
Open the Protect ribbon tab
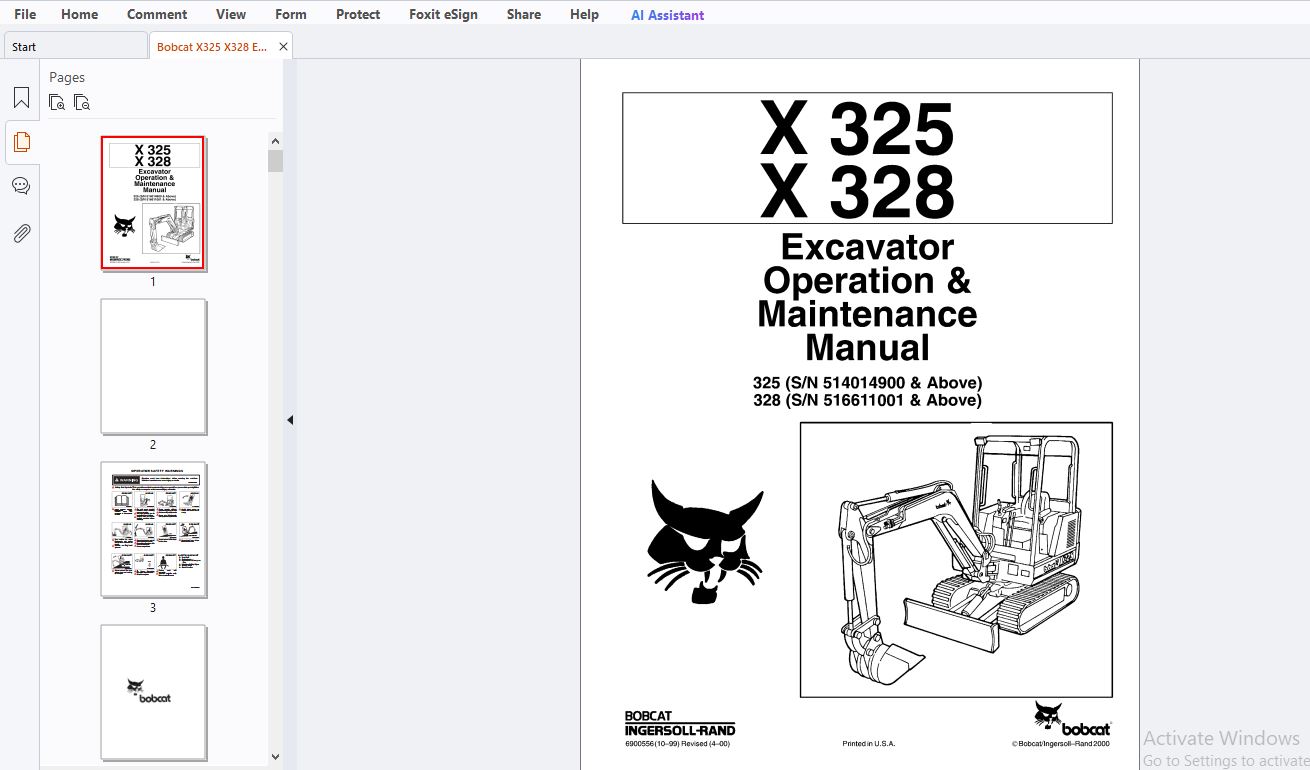358,14
